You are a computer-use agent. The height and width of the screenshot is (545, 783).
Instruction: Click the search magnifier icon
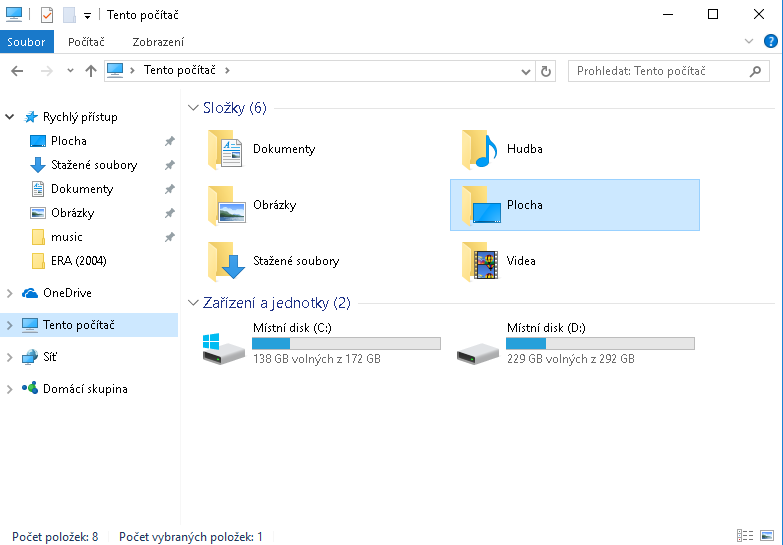[756, 71]
